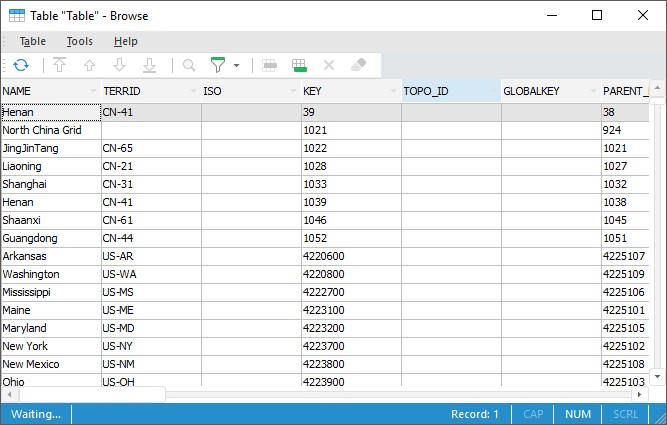Click the eraser icon in the toolbar
This screenshot has height=425, width=667.
pos(358,65)
